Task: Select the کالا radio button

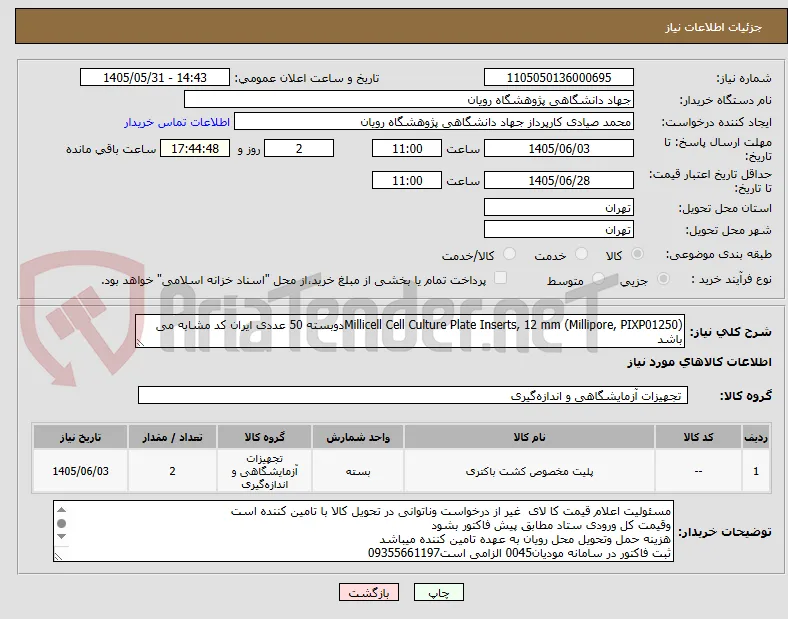Action: [x=637, y=254]
